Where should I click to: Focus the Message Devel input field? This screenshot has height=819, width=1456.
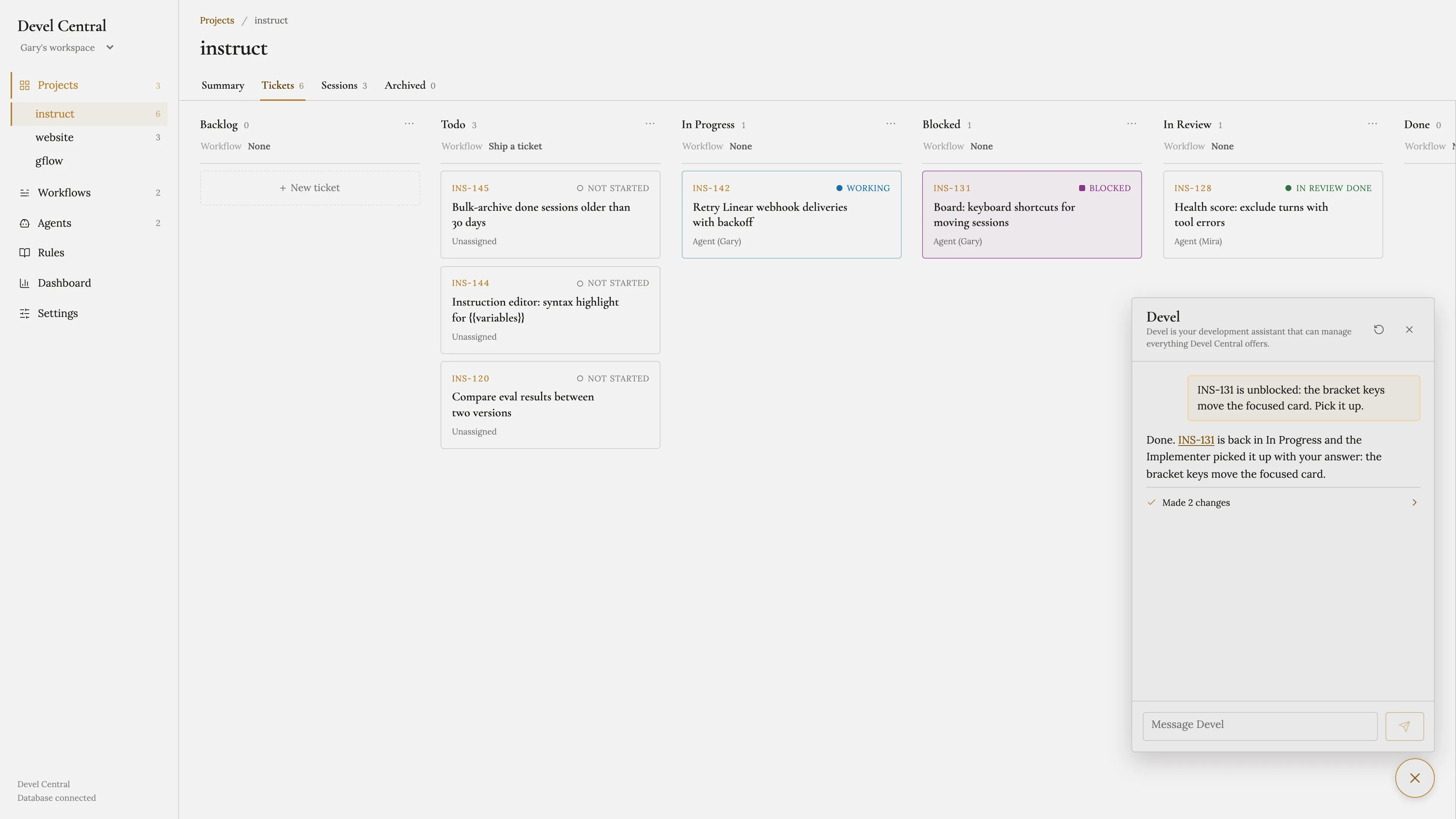click(x=1260, y=726)
